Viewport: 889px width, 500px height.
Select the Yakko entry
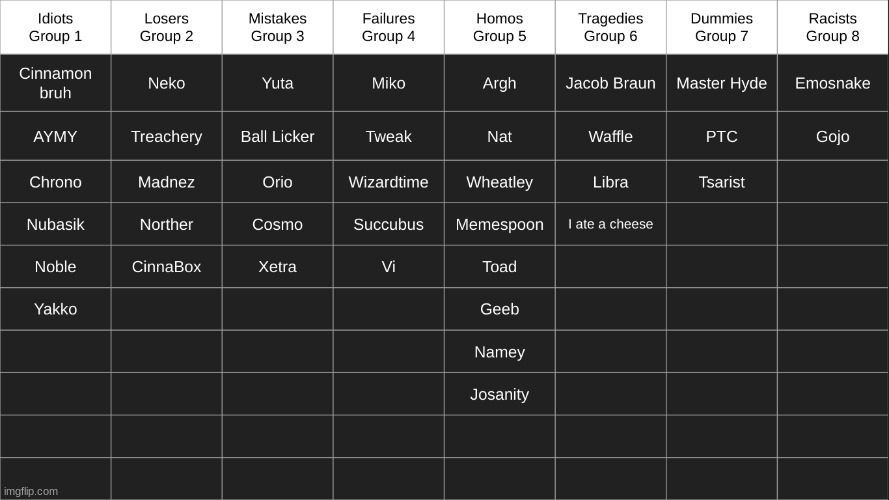(x=55, y=309)
